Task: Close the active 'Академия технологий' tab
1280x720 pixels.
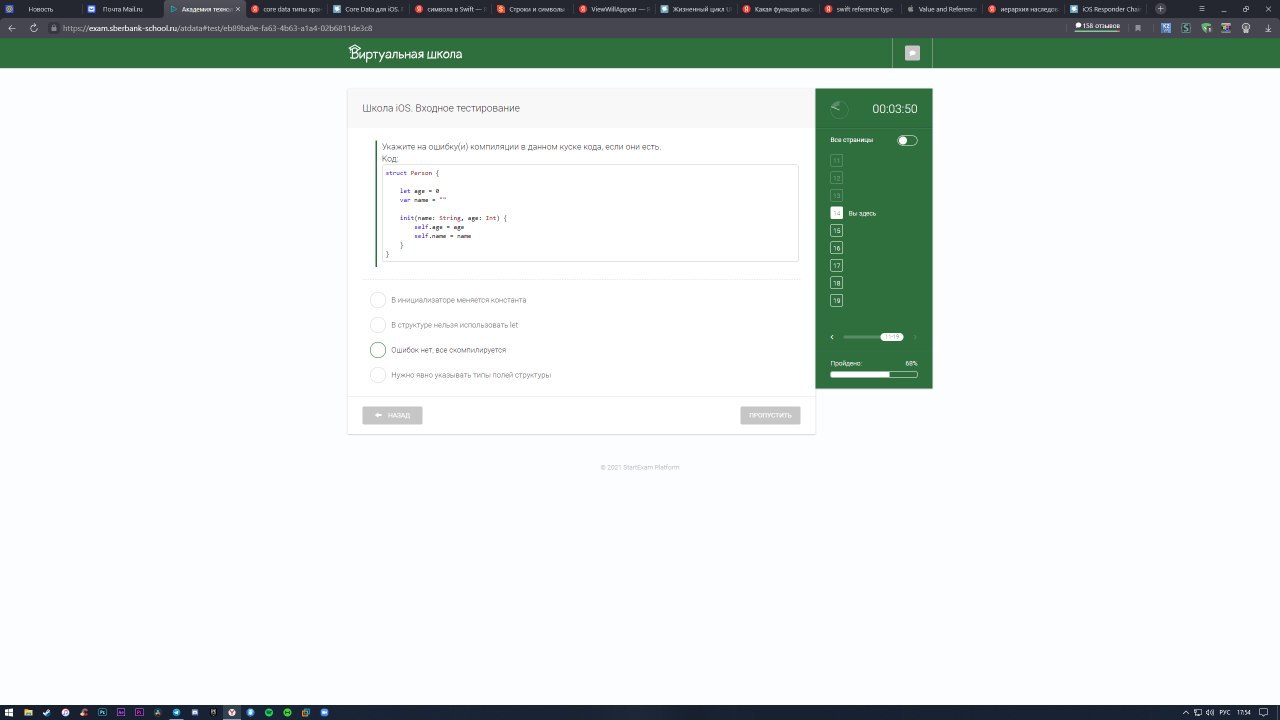Action: tap(237, 9)
